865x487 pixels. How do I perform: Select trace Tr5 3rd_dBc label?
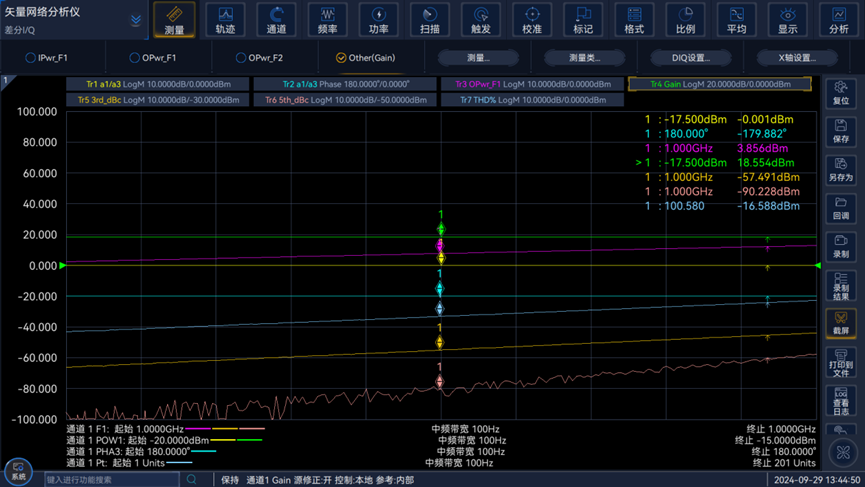pos(158,100)
